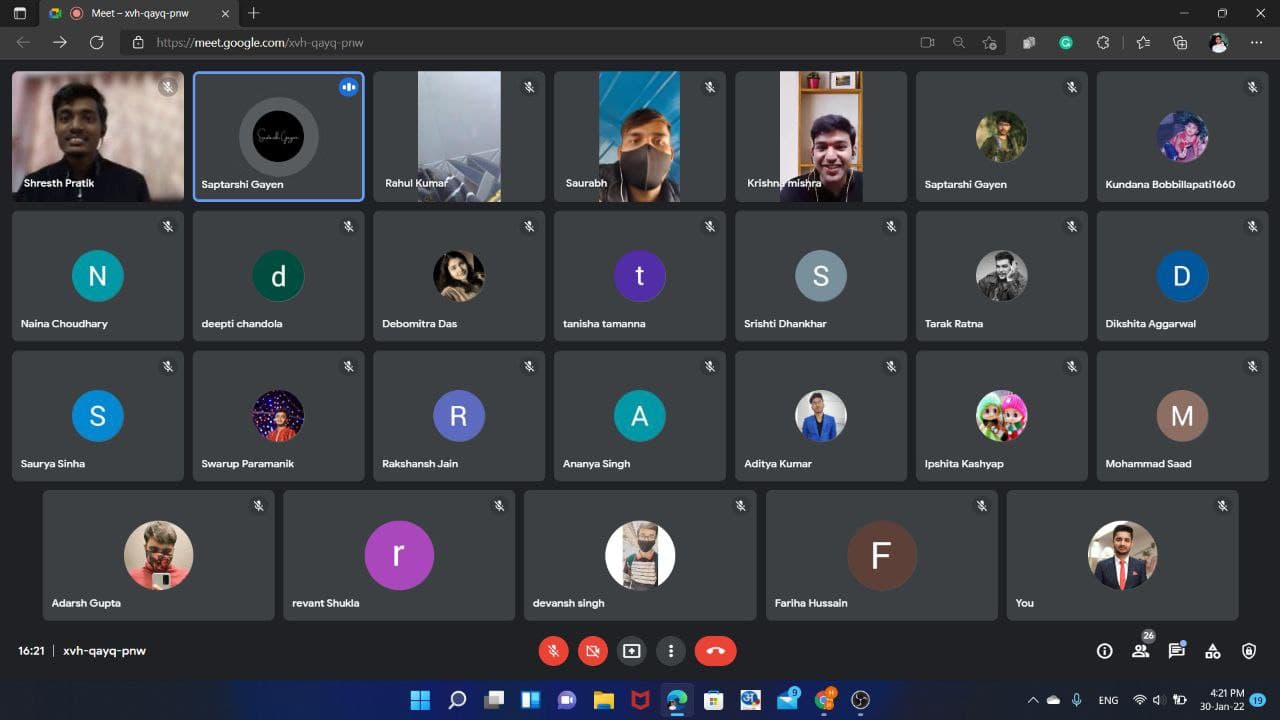Close the Meet browser tab
Viewport: 1280px width, 720px height.
[x=225, y=13]
